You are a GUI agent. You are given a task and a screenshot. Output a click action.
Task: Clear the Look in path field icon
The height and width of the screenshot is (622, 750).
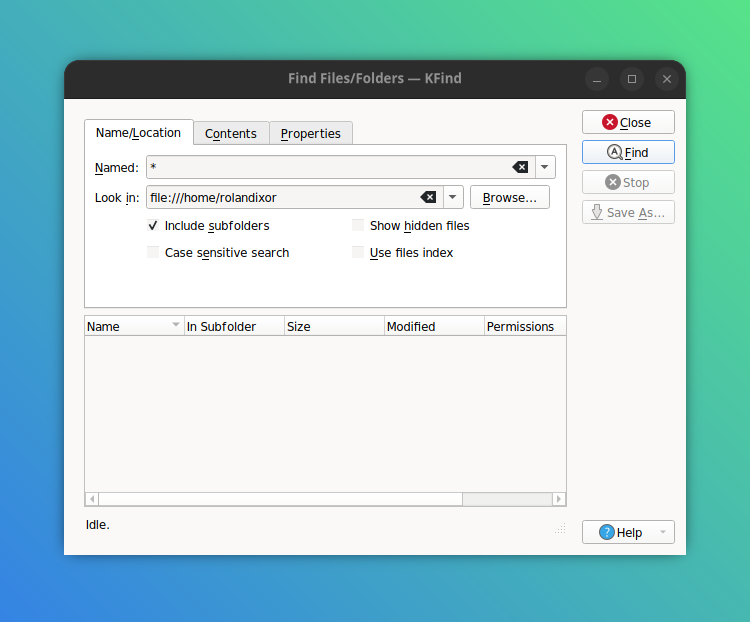point(428,197)
